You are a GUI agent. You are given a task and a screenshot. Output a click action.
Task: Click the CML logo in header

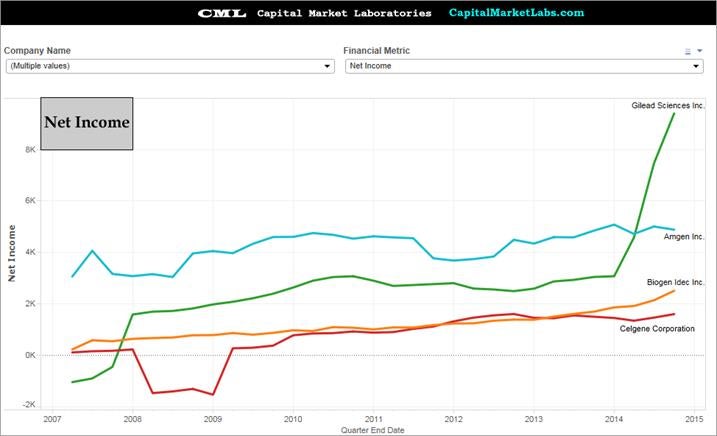click(x=222, y=13)
